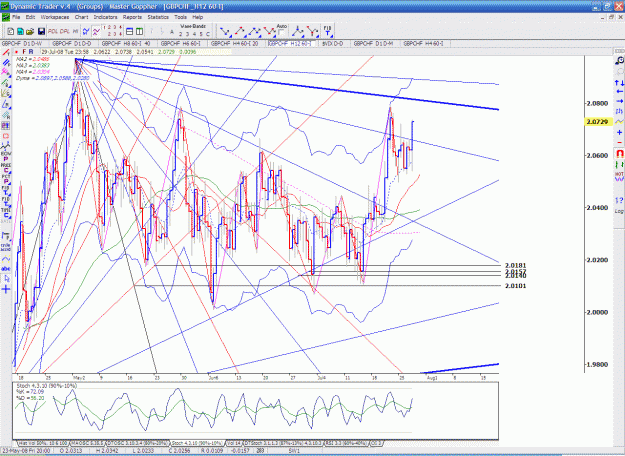Image resolution: width=625 pixels, height=456 pixels.
Task: Click the blue right arrow scroll icon
Action: (x=619, y=102)
